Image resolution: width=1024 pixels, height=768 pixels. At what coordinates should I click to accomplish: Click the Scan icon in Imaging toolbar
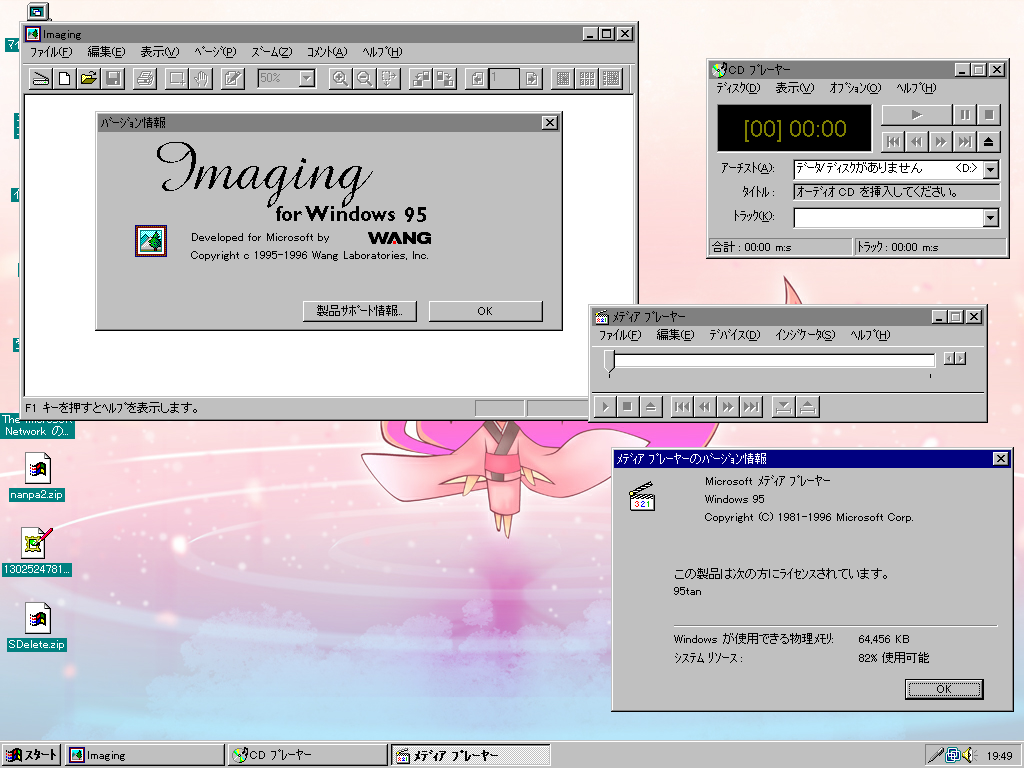point(41,79)
